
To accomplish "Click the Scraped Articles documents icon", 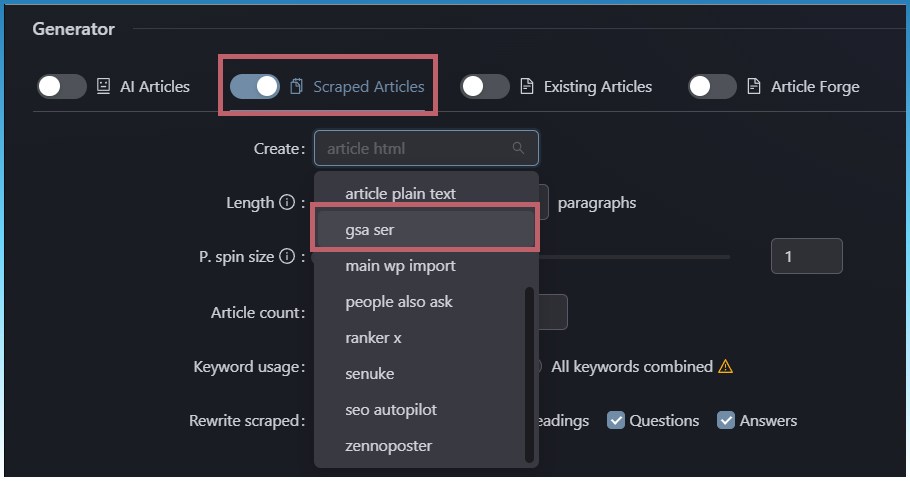I will click(x=296, y=87).
